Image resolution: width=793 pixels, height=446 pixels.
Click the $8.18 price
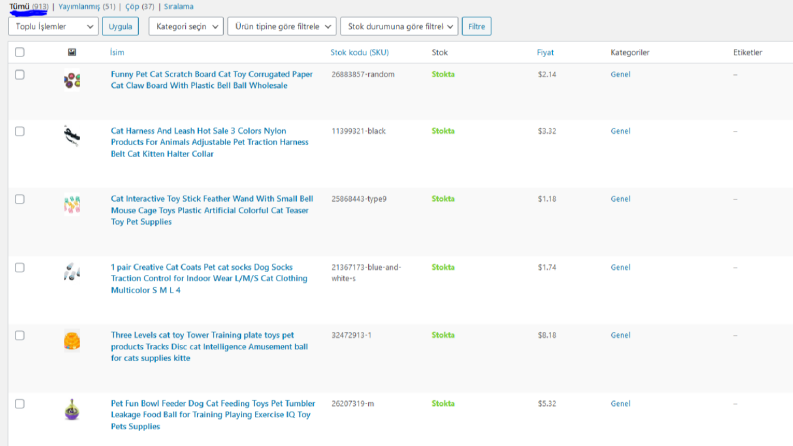tap(547, 335)
